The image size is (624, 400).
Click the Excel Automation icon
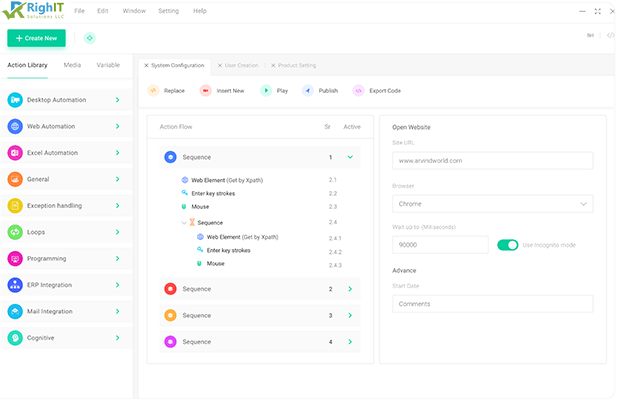(15, 153)
